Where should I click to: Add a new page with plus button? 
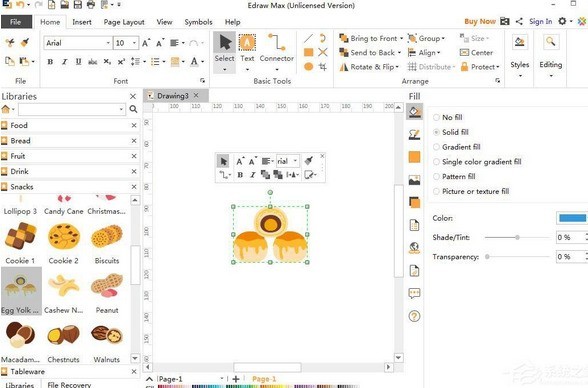point(236,379)
